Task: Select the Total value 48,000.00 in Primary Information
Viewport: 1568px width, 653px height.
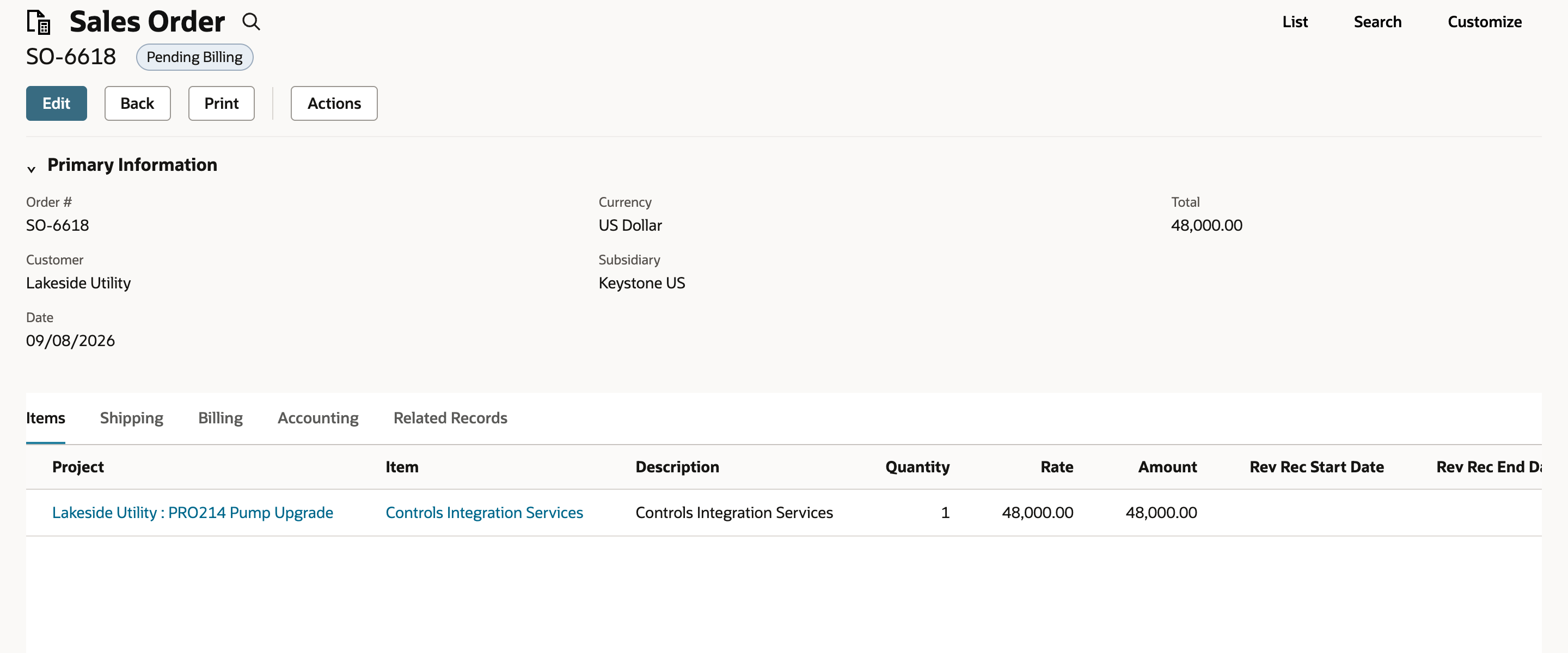Action: pyautogui.click(x=1206, y=226)
